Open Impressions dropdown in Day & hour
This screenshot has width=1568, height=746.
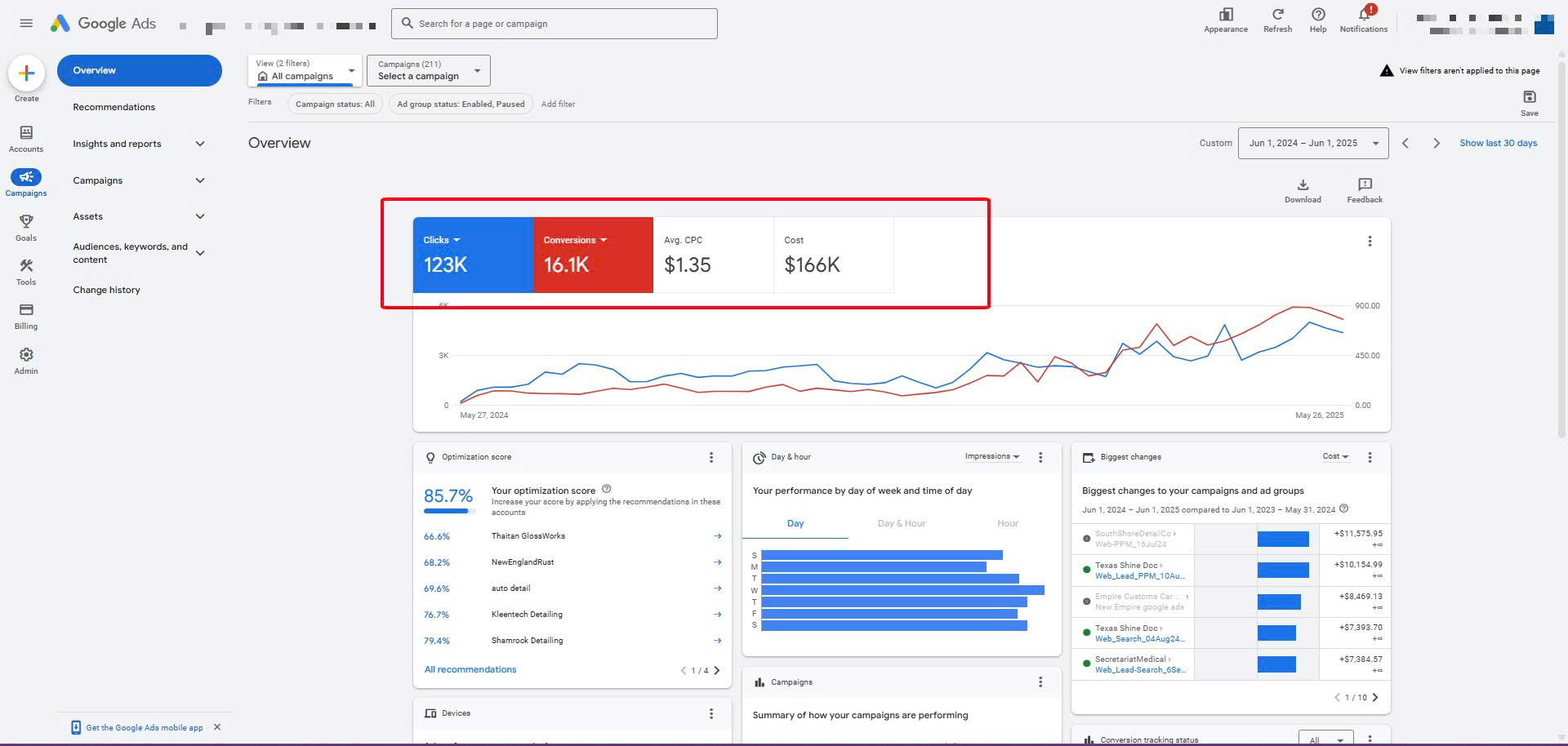(x=992, y=456)
